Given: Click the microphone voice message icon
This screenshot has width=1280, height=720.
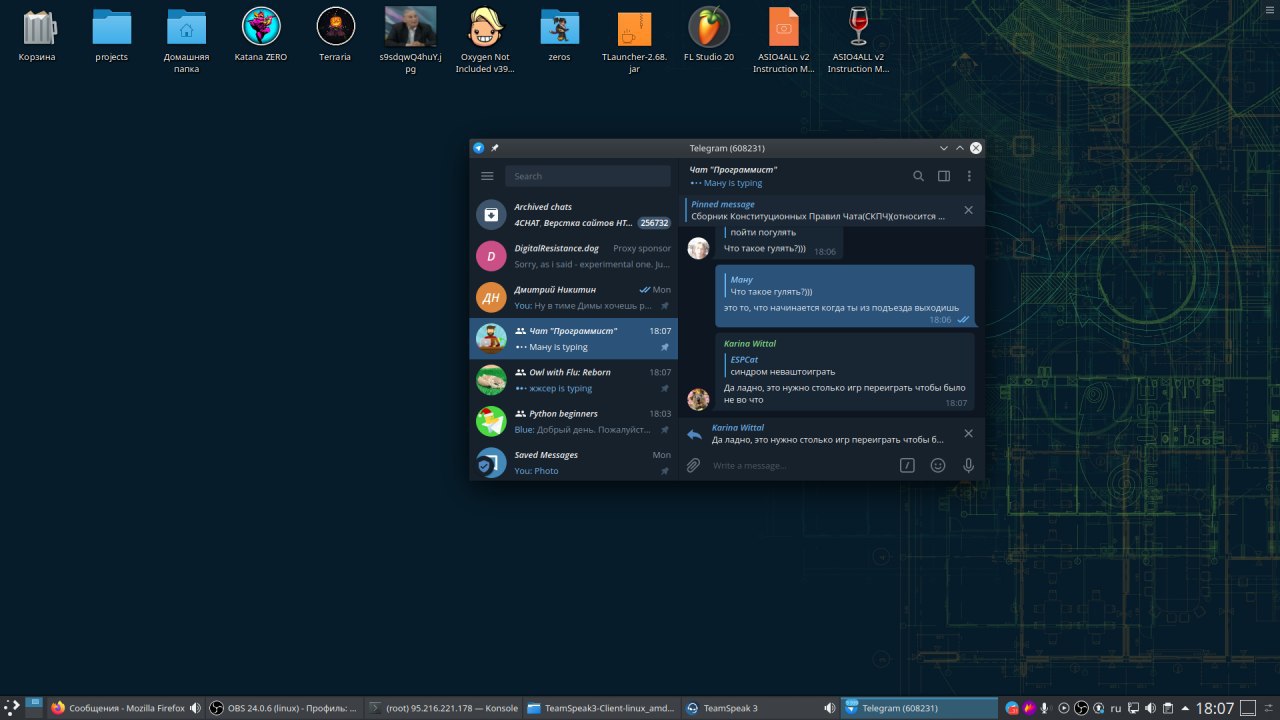Looking at the screenshot, I should (968, 465).
